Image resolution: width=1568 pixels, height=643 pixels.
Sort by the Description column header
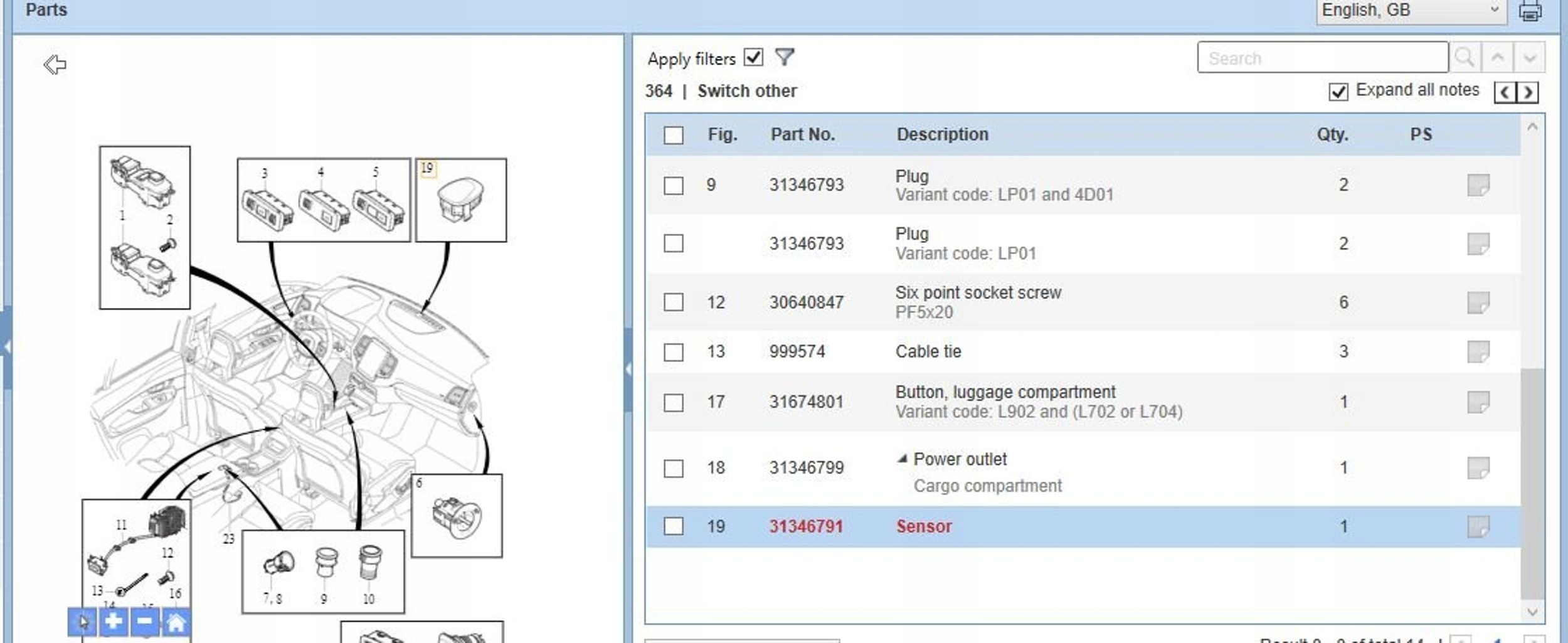[942, 134]
